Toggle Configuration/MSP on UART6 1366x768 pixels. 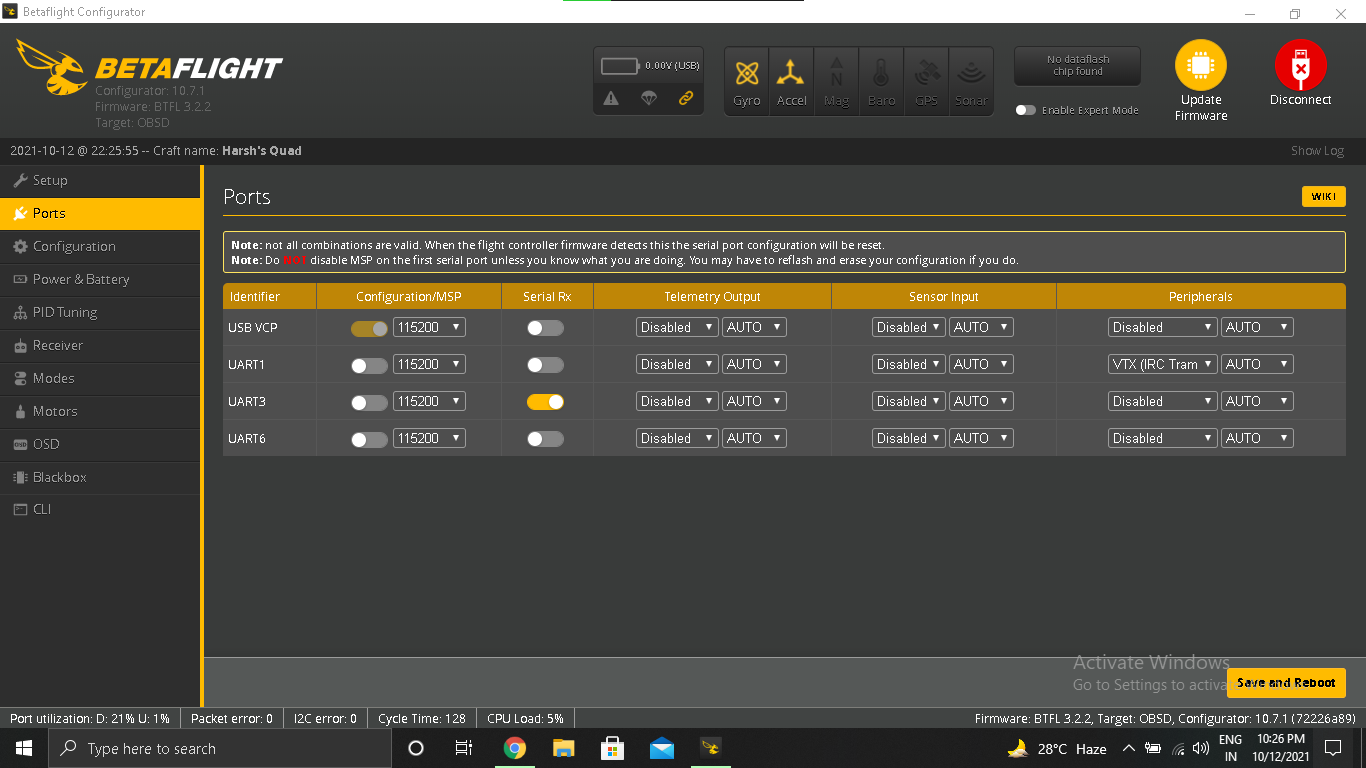[x=369, y=439]
